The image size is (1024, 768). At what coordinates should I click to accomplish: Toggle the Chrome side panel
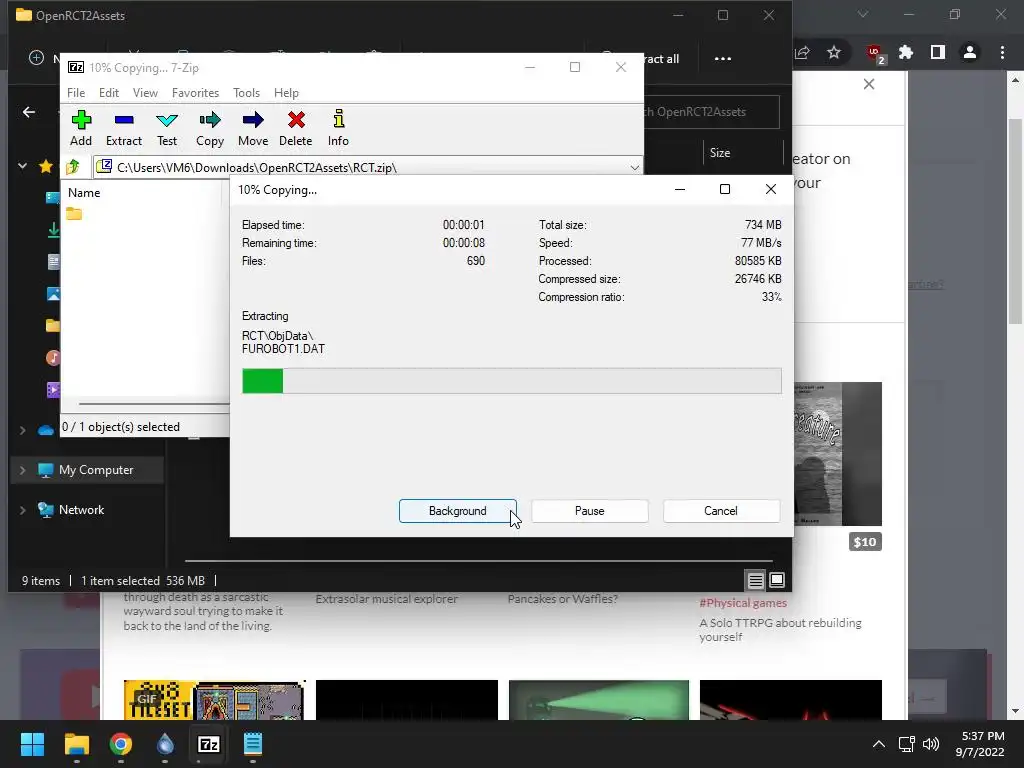pos(938,52)
